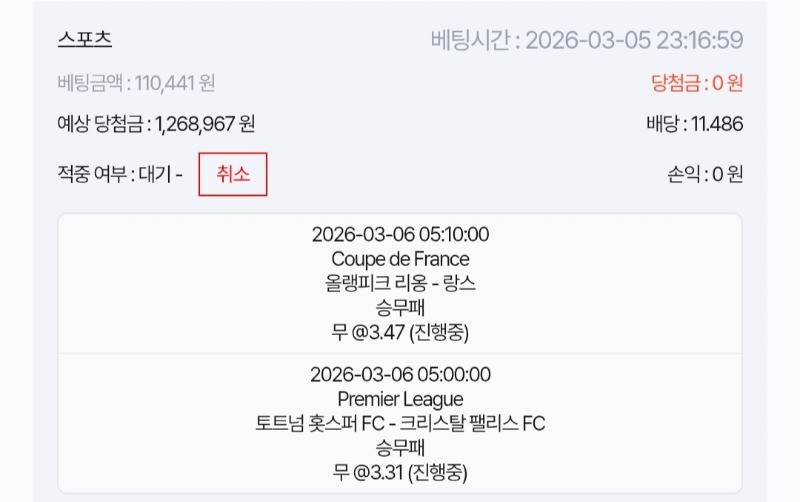Click the 대기 status text
800x502 pixels.
point(157,174)
